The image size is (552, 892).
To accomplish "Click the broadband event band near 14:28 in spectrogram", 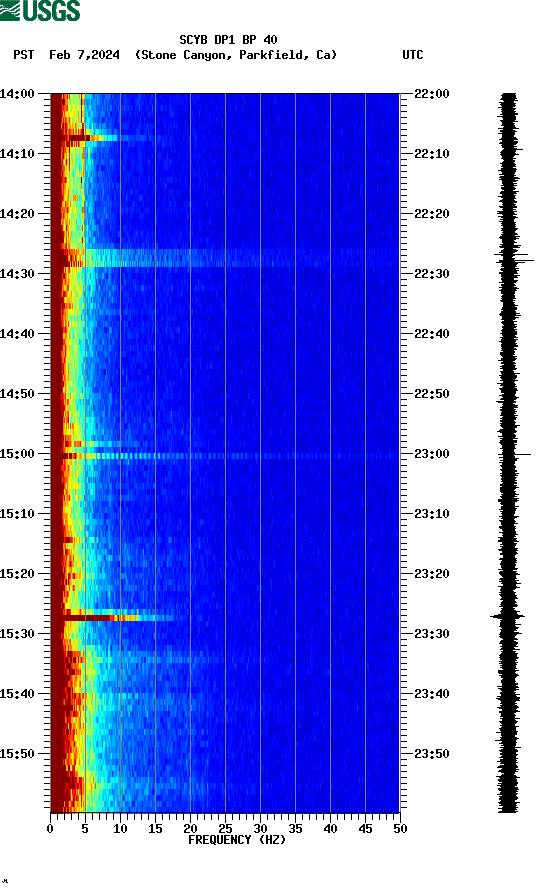I will (225, 258).
